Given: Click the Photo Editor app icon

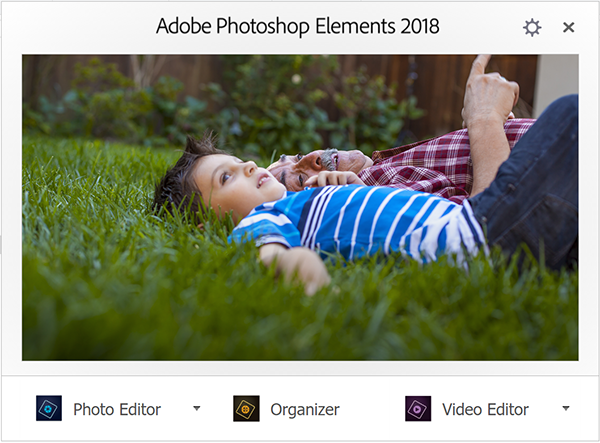Looking at the screenshot, I should coord(49,409).
